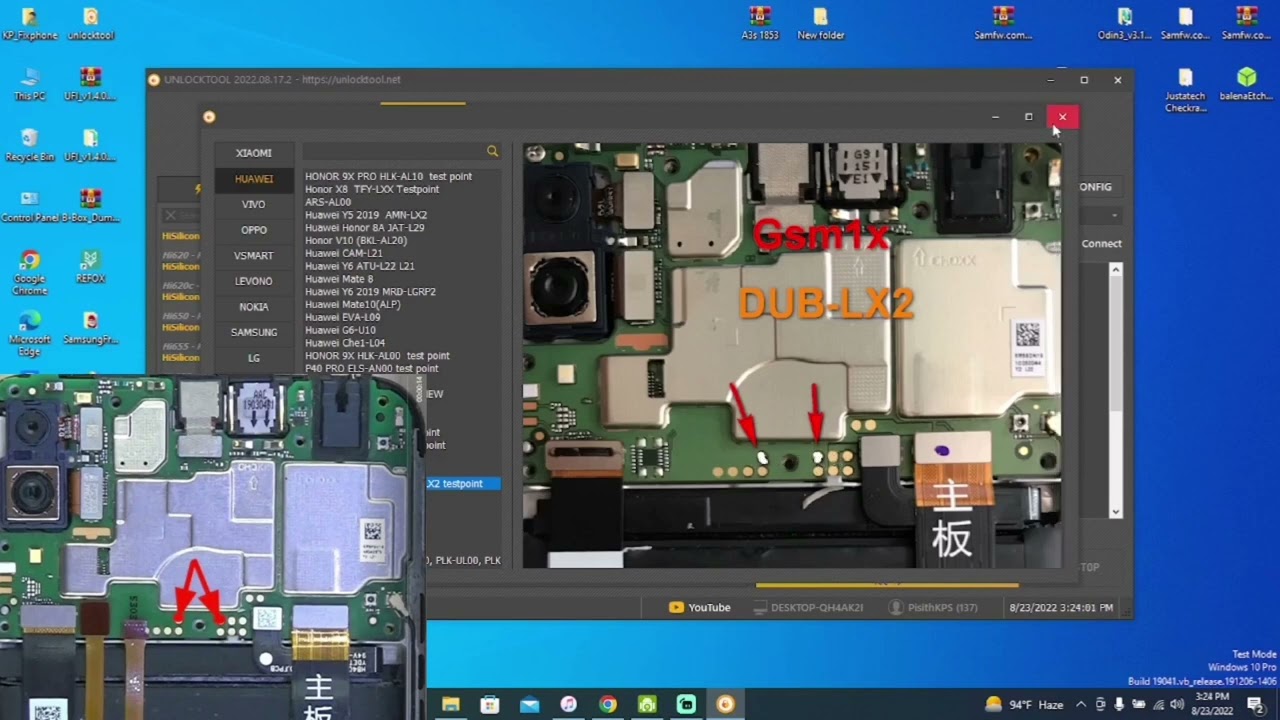Select the SAMSUNG brand tab

click(x=254, y=332)
